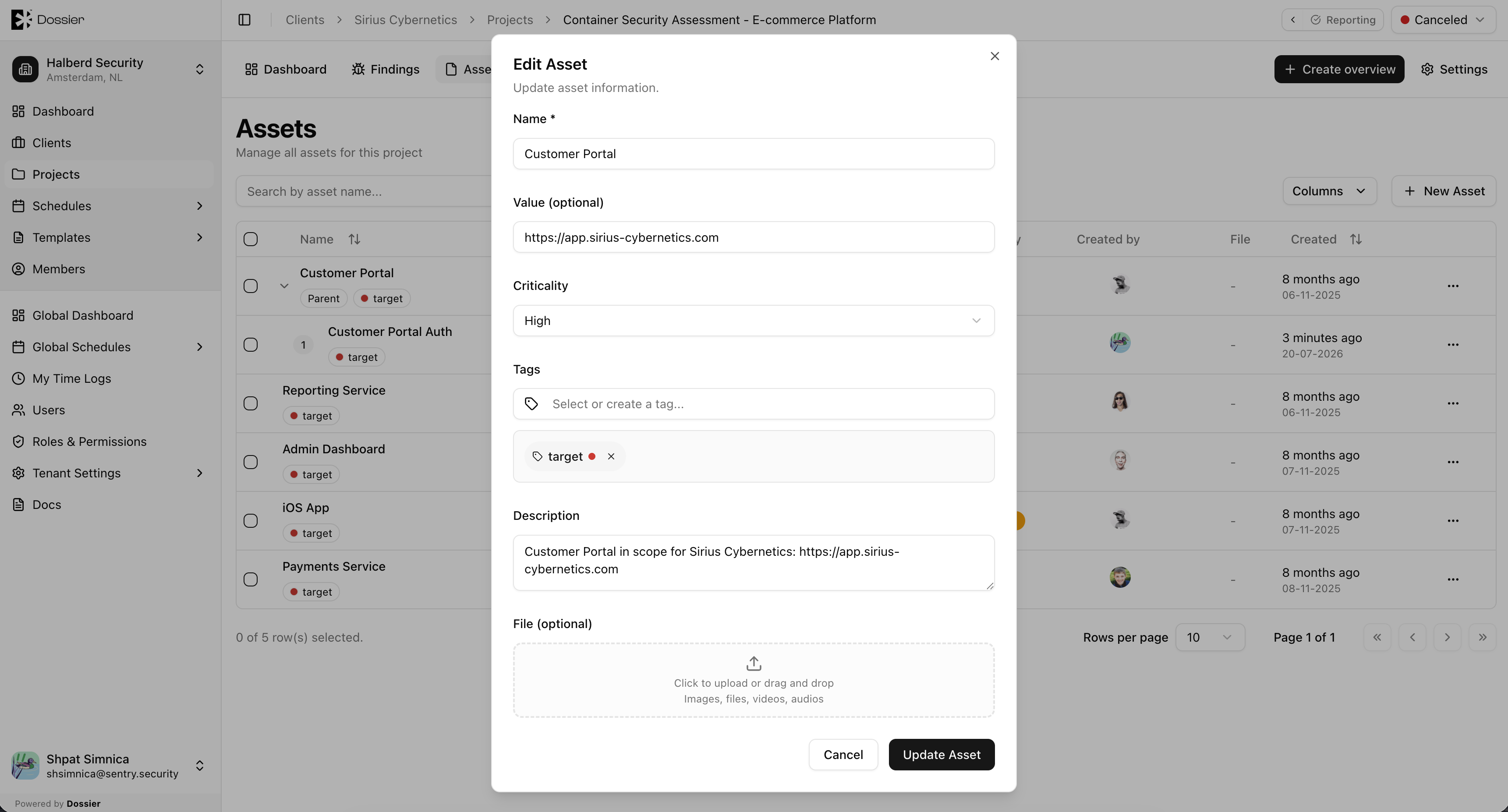Screen dimensions: 1508x812
Task: Switch to the Findings tab
Action: pos(386,69)
